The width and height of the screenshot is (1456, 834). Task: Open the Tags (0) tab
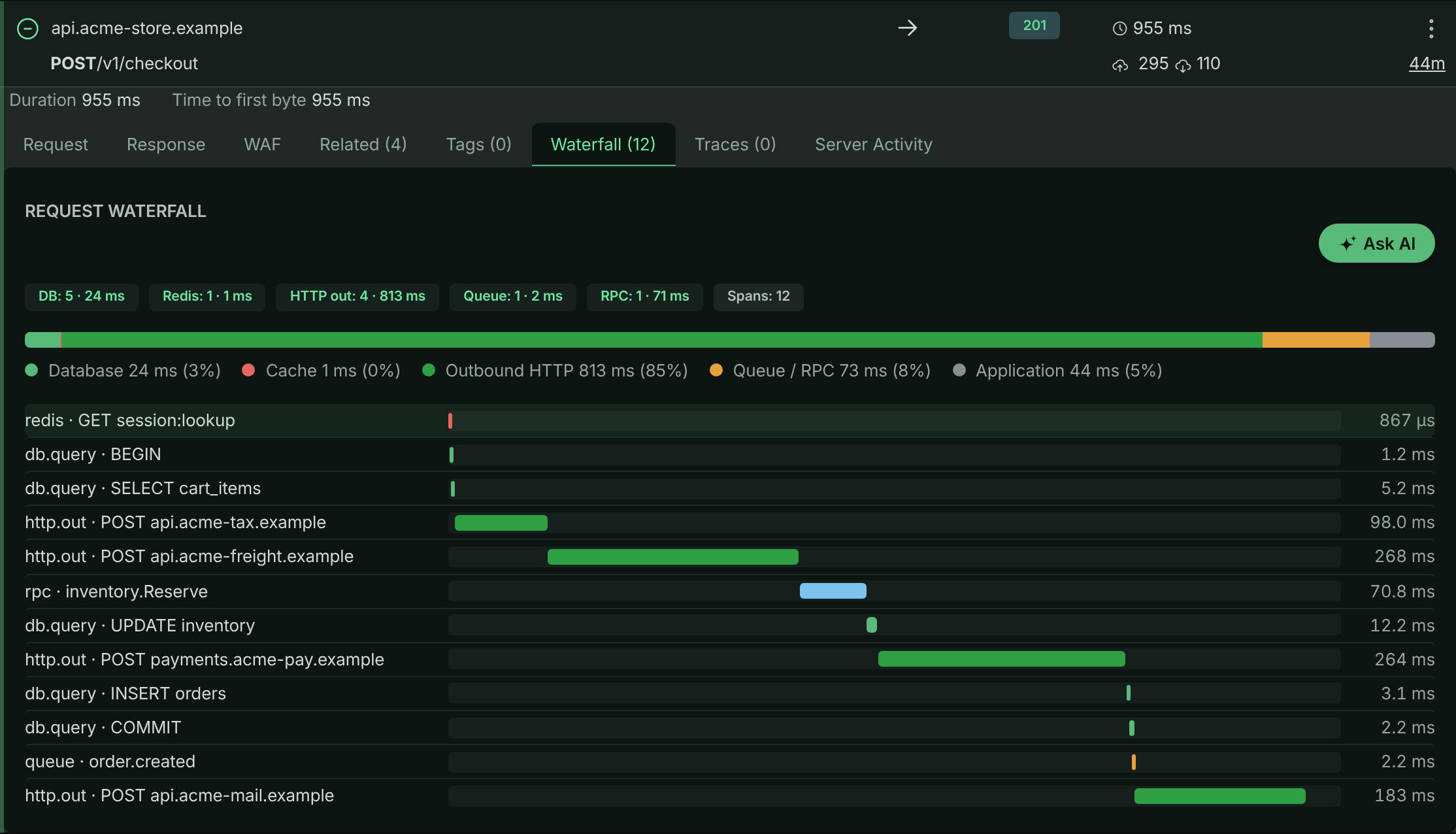[479, 144]
